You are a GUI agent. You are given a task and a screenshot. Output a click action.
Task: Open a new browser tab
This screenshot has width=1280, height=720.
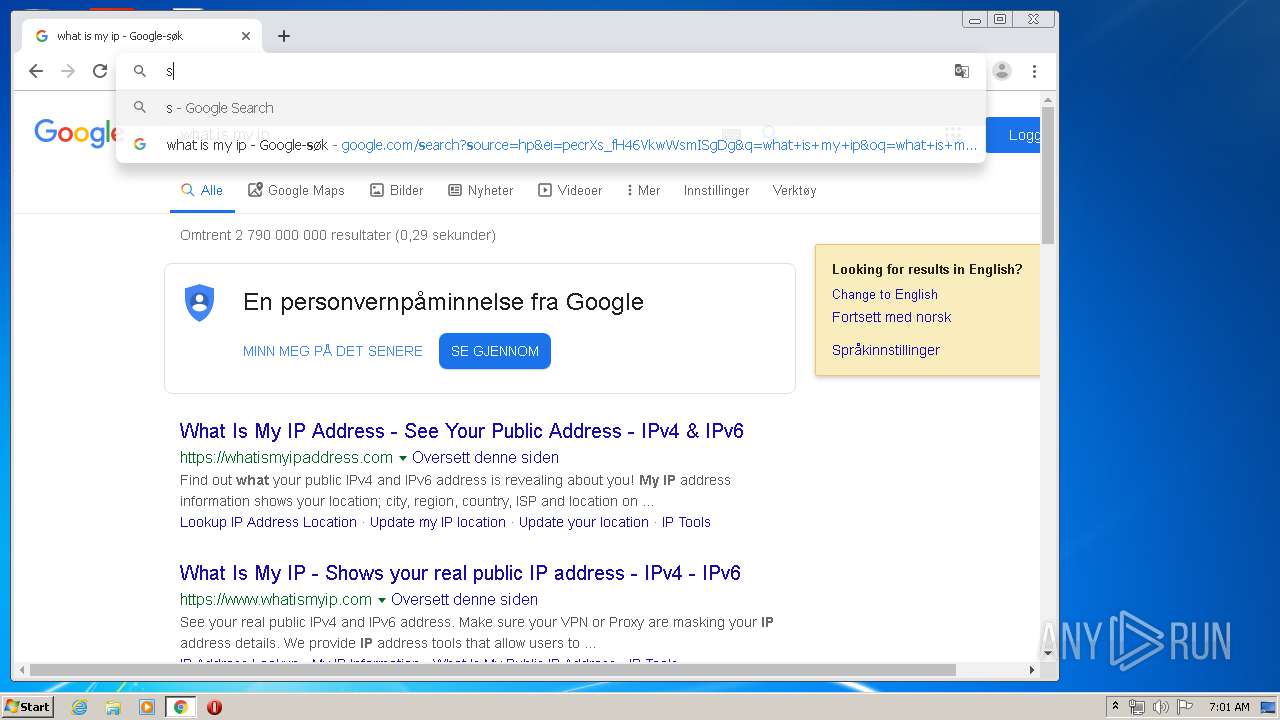tap(284, 36)
